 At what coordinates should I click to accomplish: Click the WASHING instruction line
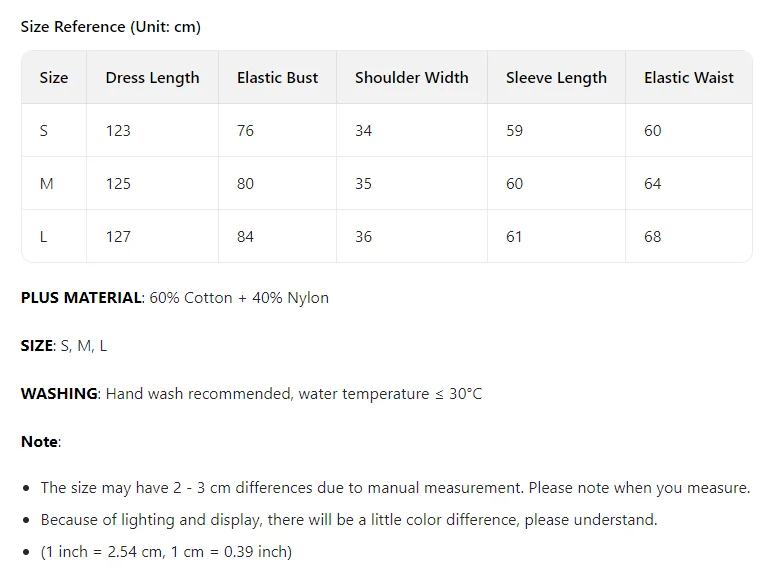[x=252, y=394]
